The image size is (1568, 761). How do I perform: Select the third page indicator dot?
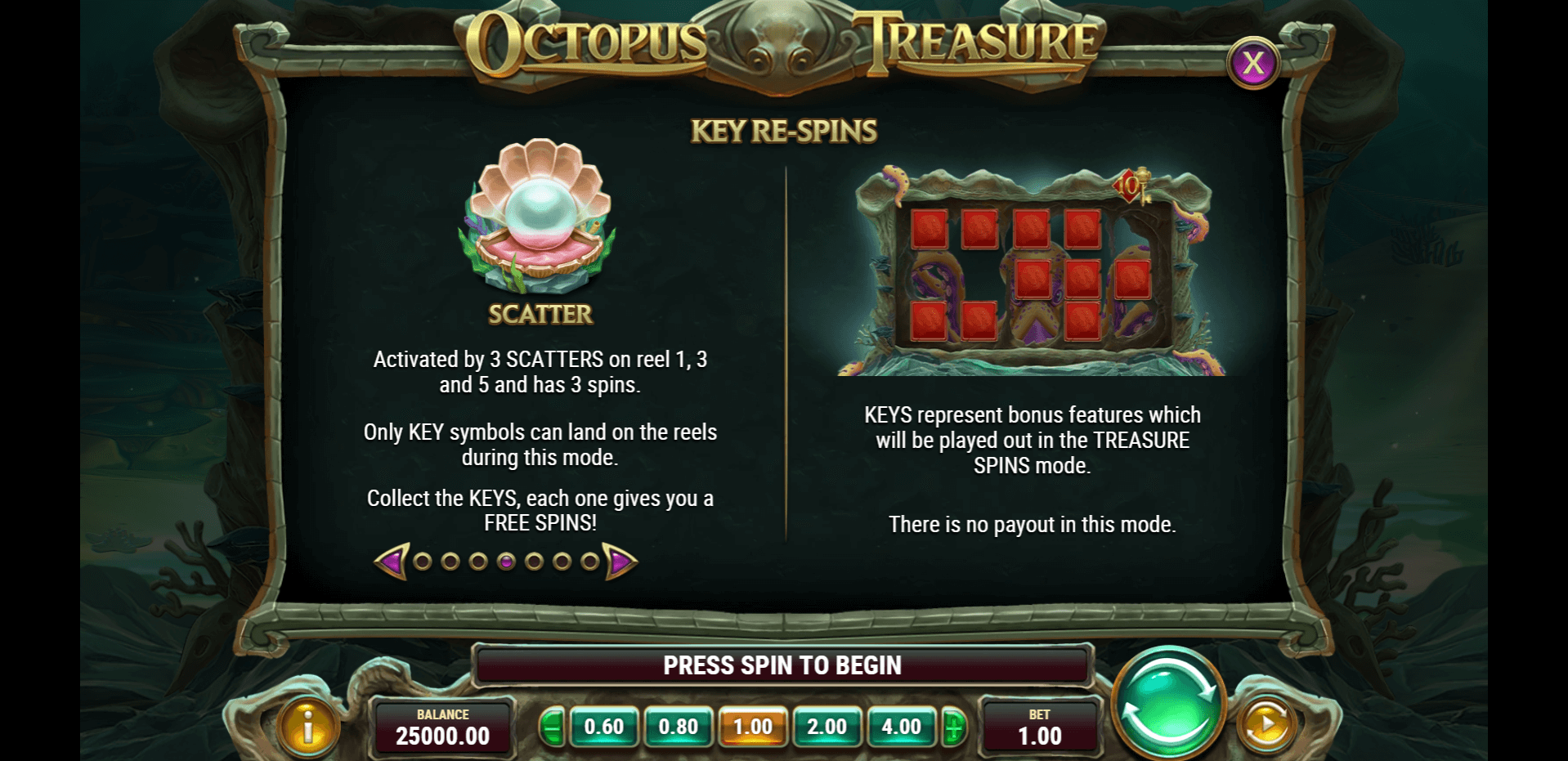478,562
